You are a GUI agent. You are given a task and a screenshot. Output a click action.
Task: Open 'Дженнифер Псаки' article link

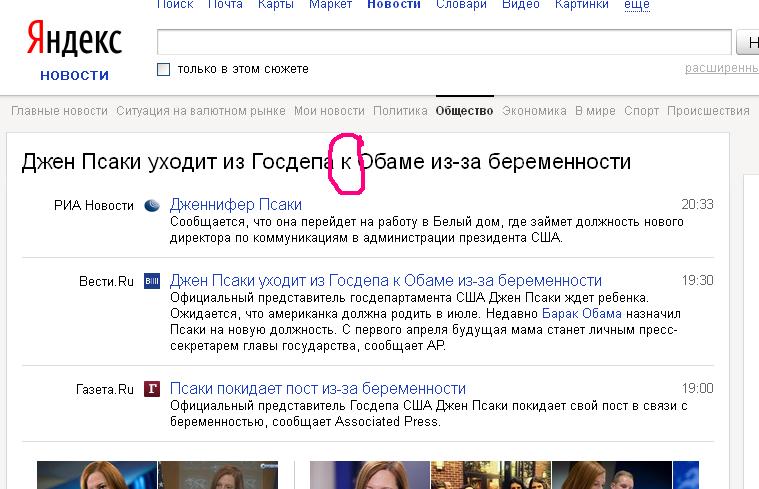tap(236, 205)
